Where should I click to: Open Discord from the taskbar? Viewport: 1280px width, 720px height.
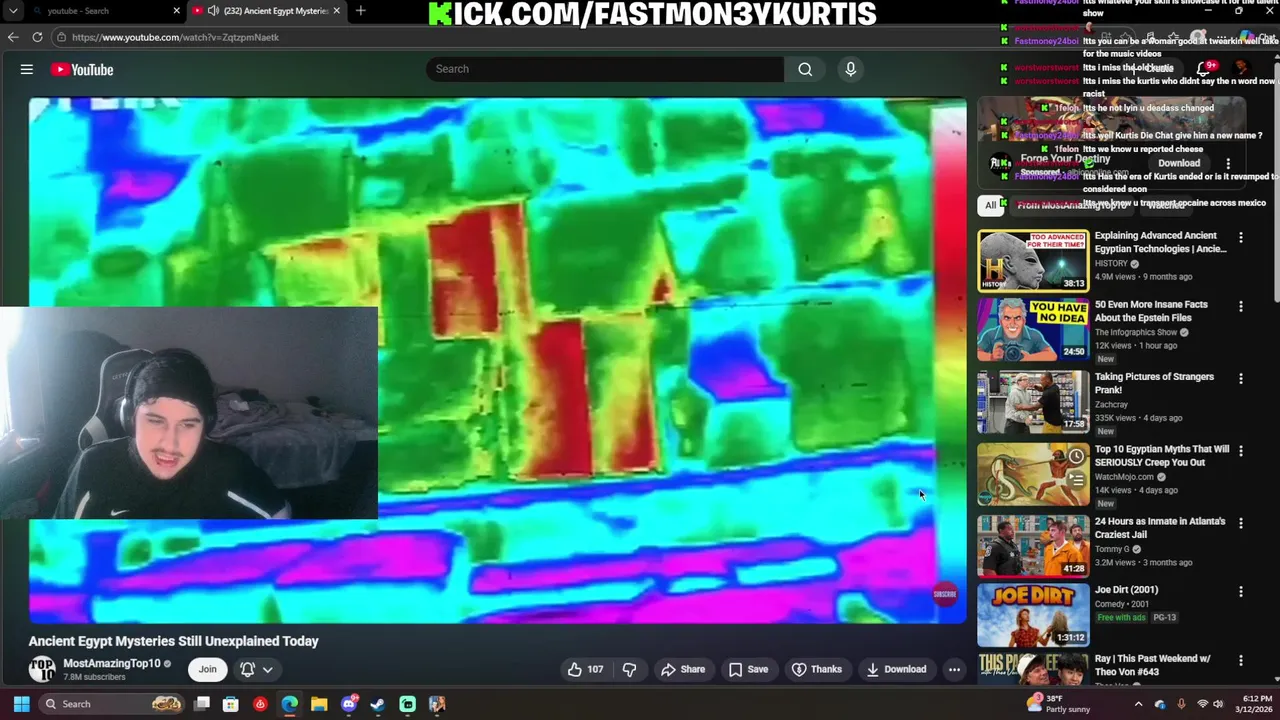click(x=348, y=704)
